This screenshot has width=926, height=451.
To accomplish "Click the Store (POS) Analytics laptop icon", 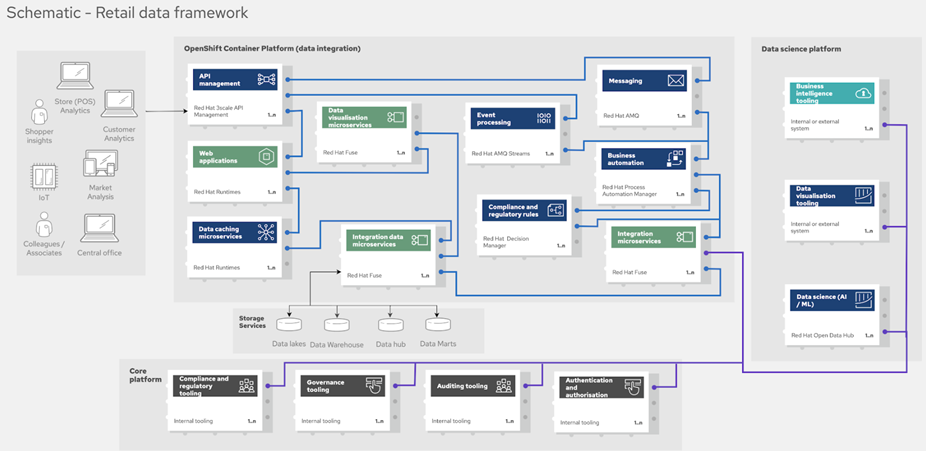I will [74, 77].
